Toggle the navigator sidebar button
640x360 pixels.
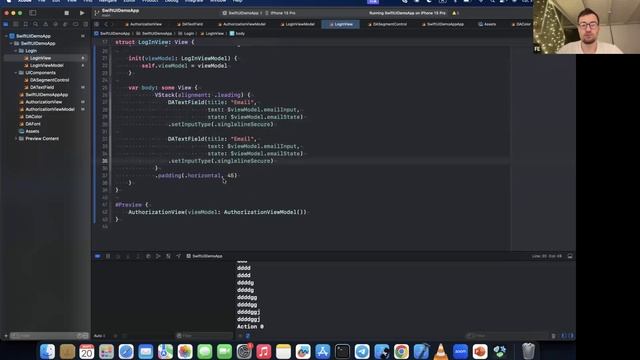click(x=33, y=13)
